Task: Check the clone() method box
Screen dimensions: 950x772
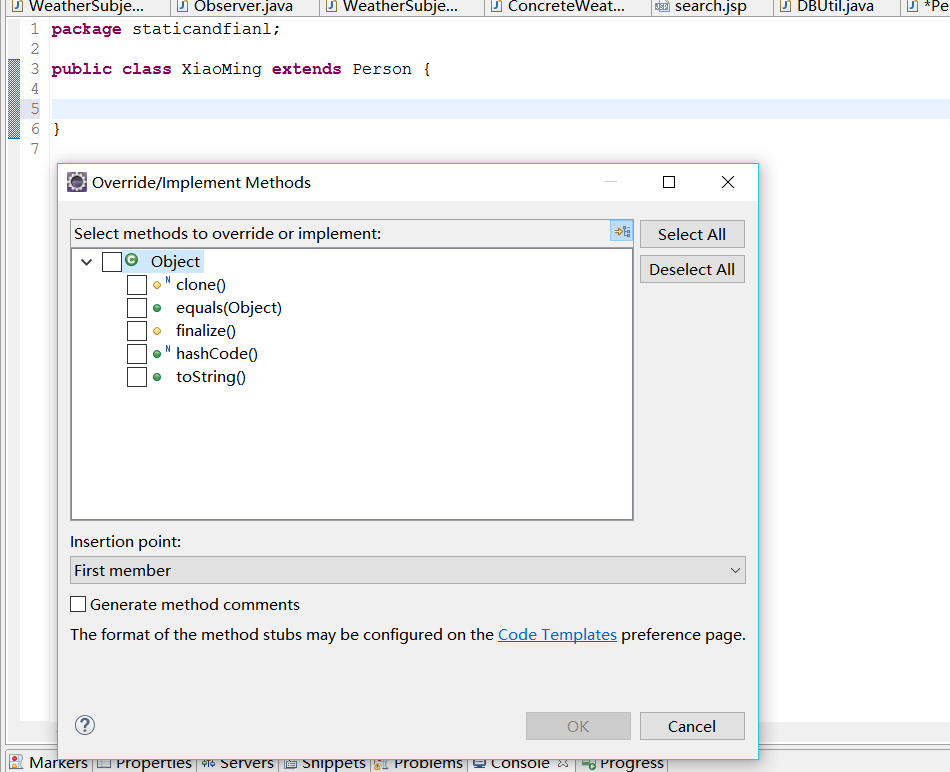Action: (x=137, y=285)
